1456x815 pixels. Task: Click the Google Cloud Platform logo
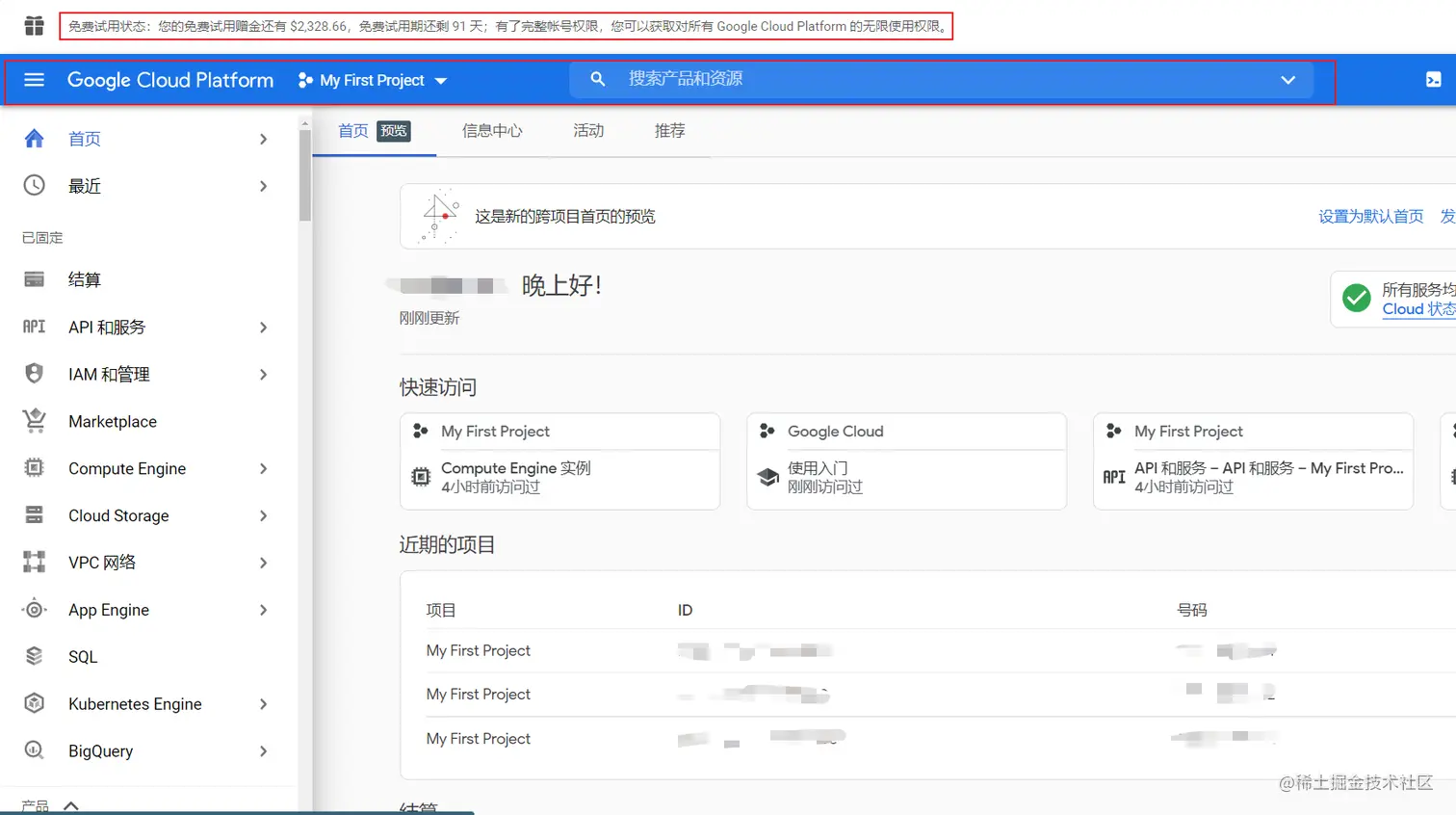[x=170, y=80]
